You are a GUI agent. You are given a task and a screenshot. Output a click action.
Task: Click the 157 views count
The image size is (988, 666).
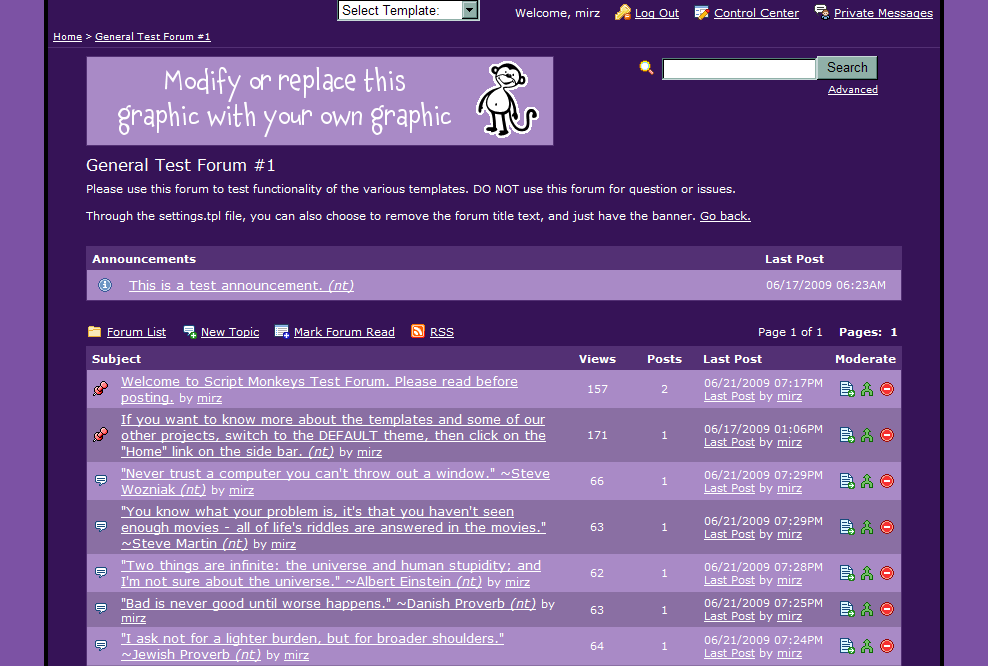coord(597,389)
